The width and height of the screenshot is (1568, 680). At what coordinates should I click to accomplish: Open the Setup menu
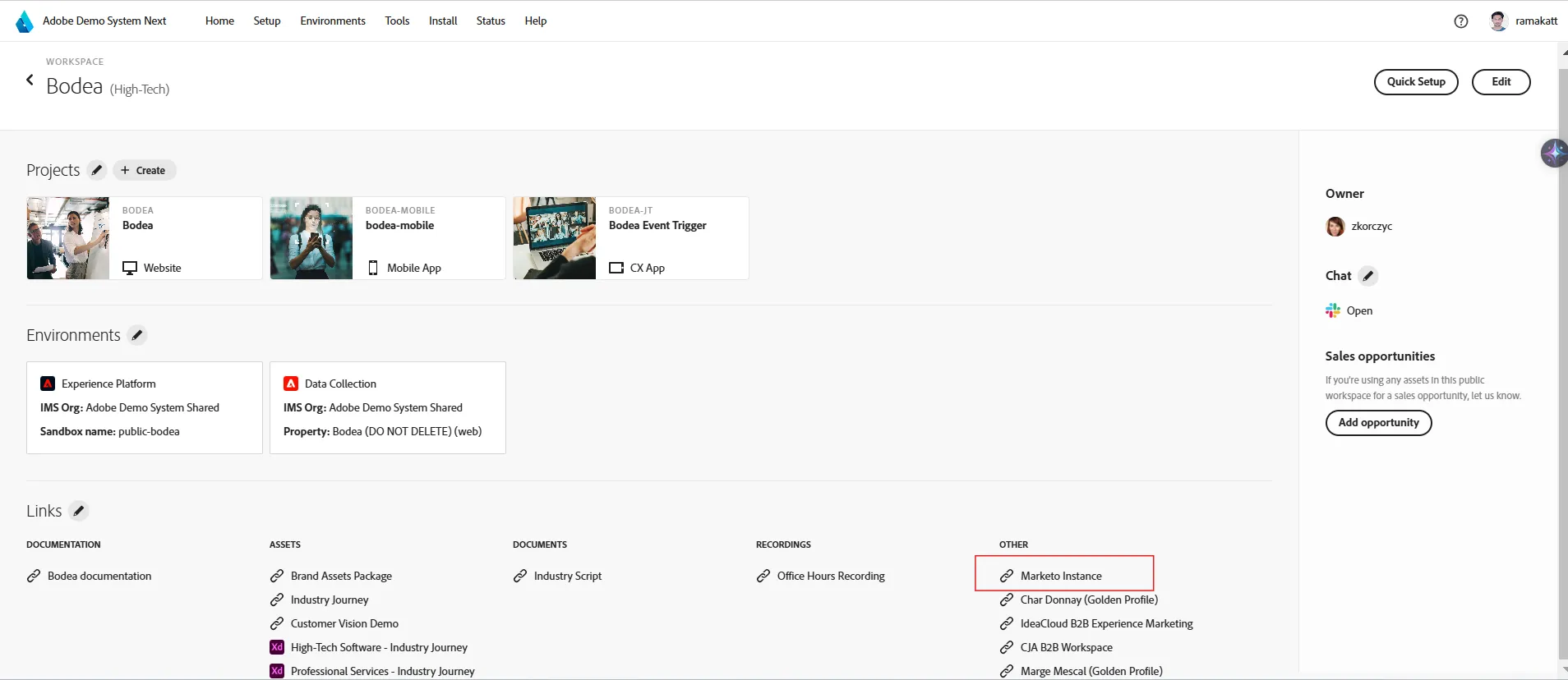[x=267, y=21]
